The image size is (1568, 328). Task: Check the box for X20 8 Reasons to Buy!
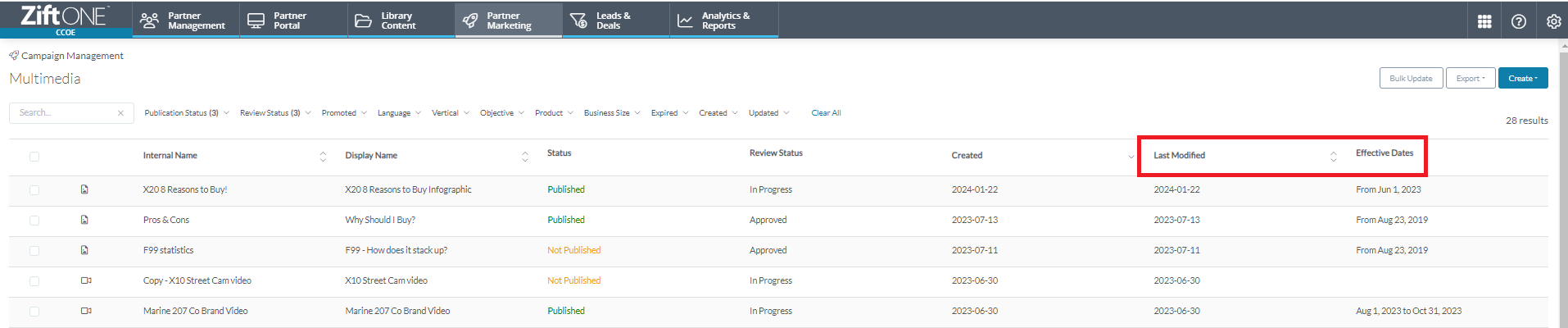34,190
